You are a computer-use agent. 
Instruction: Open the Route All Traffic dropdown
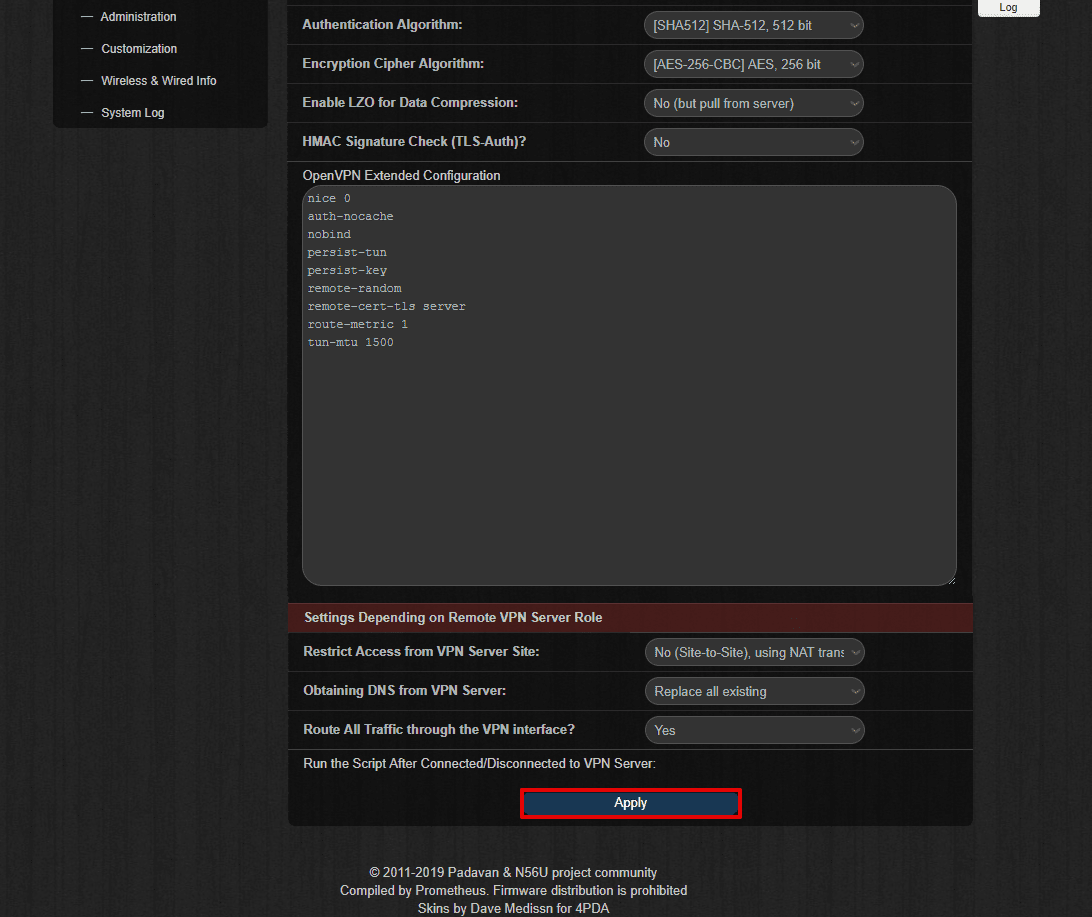tap(755, 730)
